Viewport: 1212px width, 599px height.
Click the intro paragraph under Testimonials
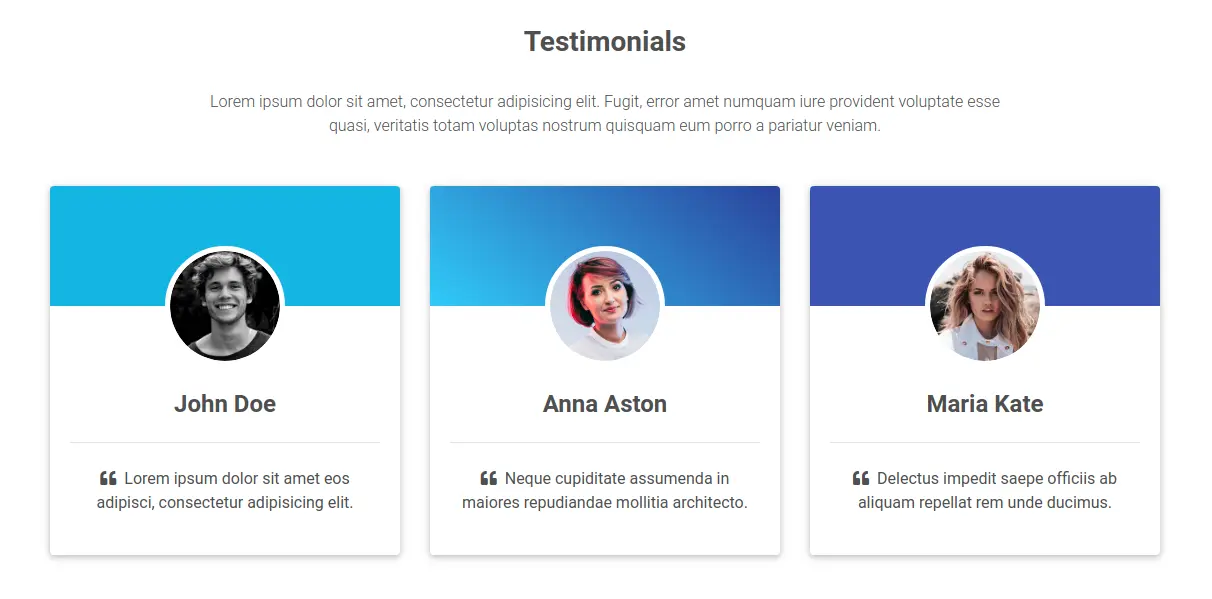point(605,114)
